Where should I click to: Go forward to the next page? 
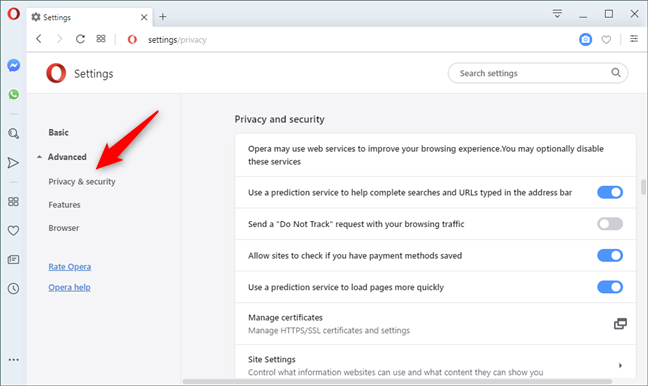[60, 39]
